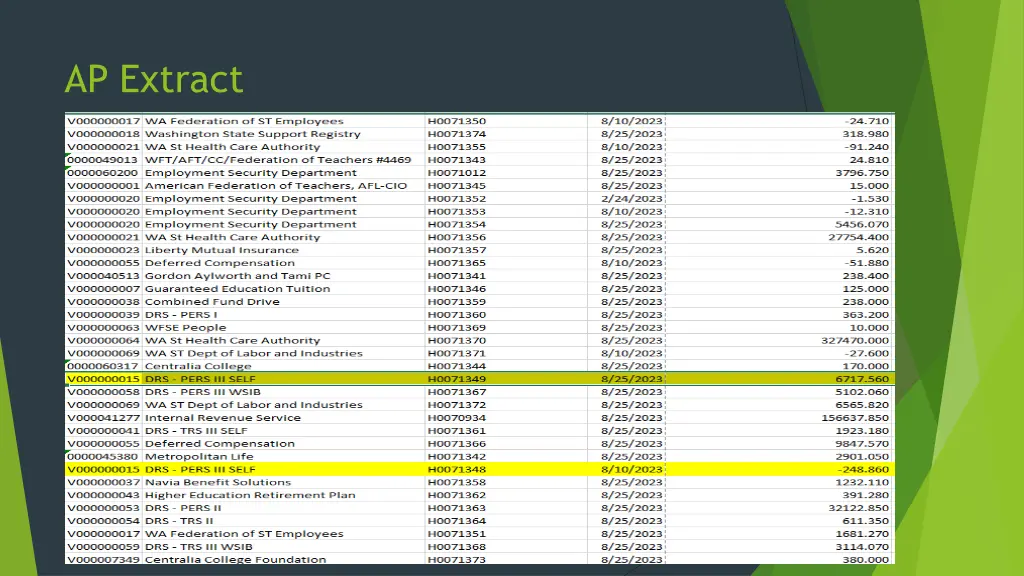Select 'WFSE People' cell
This screenshot has height=576, width=1024.
[185, 328]
